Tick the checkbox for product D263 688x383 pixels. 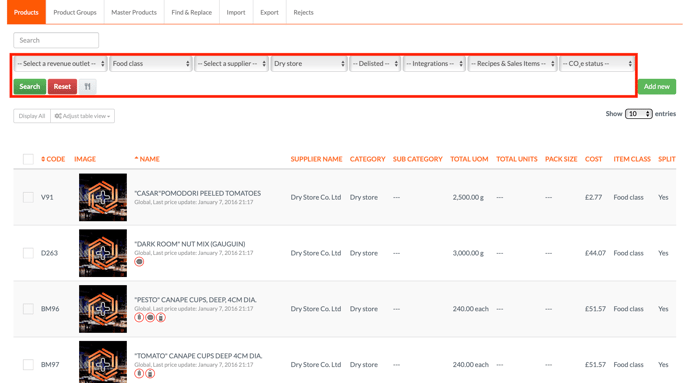click(28, 253)
